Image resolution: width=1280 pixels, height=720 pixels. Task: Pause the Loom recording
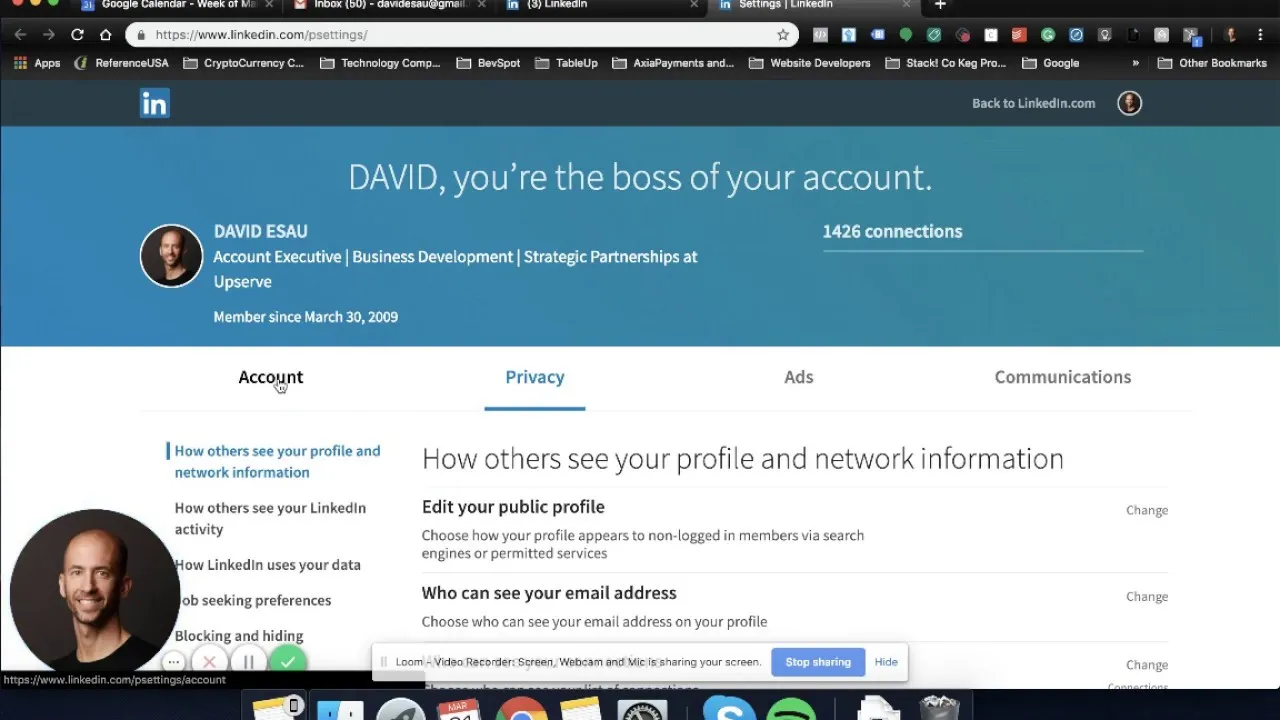pos(248,662)
